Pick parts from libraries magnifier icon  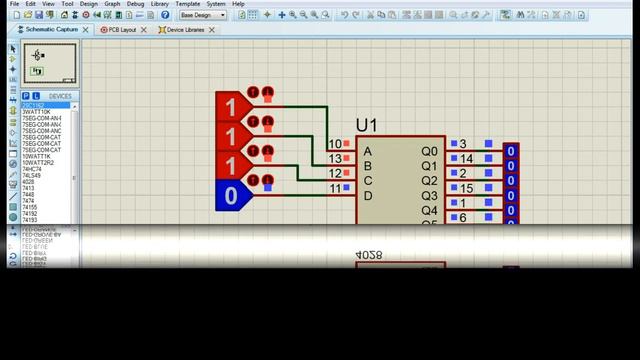(453, 15)
